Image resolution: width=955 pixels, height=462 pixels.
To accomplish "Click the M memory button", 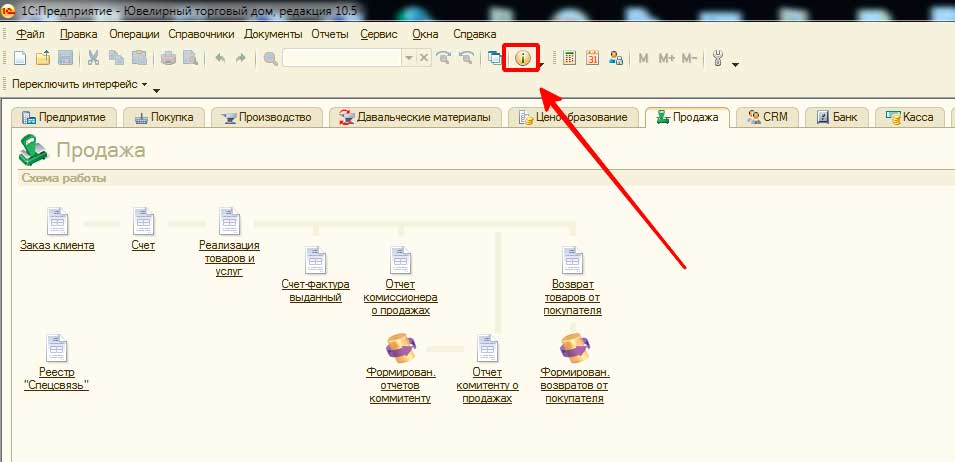I will click(x=643, y=58).
